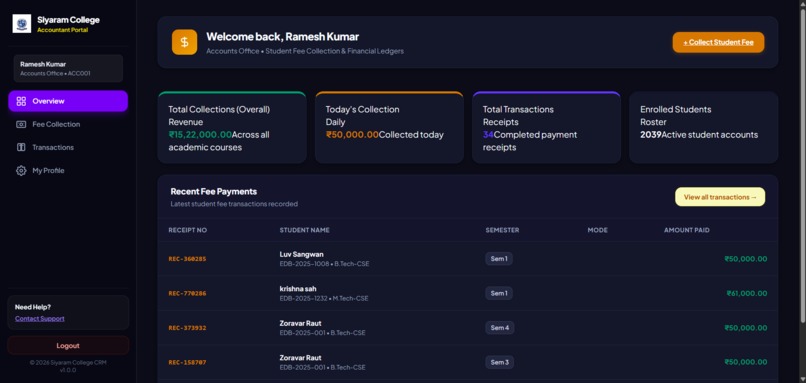Click the Sem 4 badge
Screen dimensions: 806x383
pos(500,328)
